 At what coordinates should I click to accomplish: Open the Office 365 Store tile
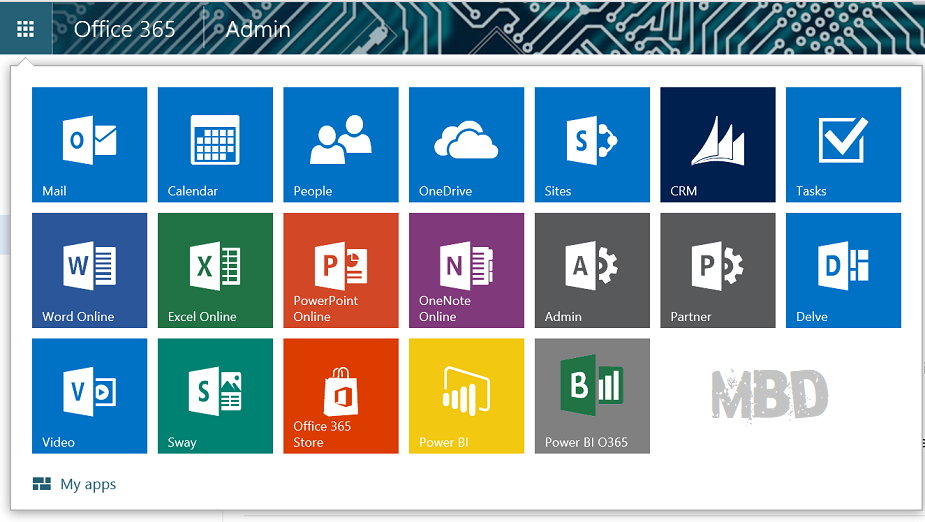[341, 396]
